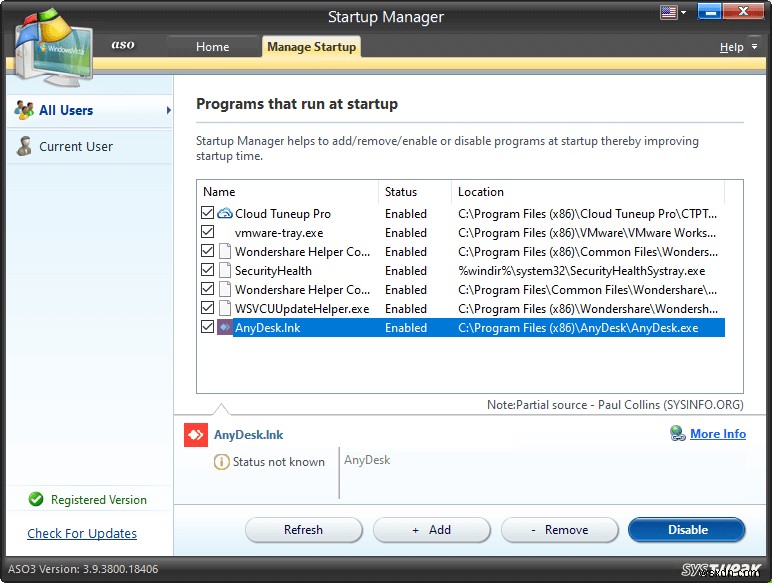The width and height of the screenshot is (772, 583).
Task: Open the Help dropdown arrow
Action: (x=754, y=46)
